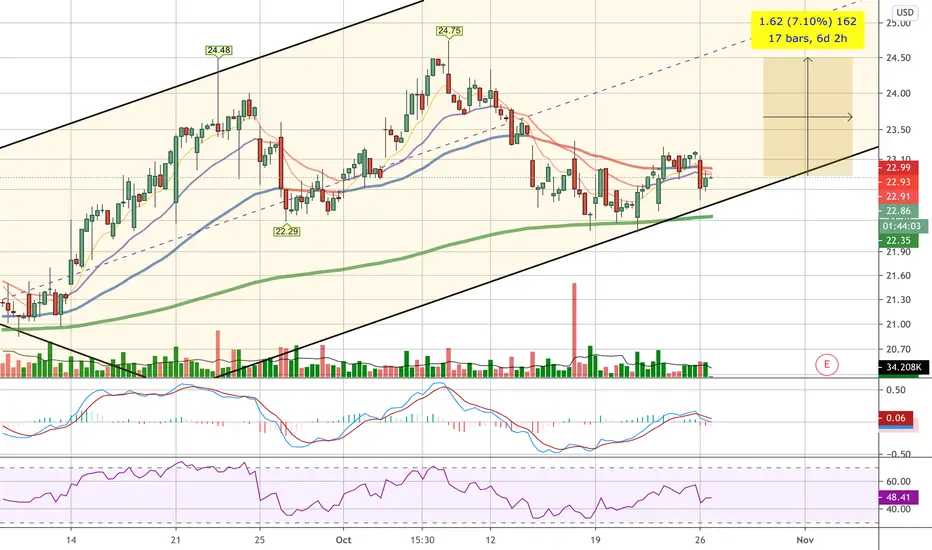This screenshot has width=932, height=550.
Task: Click the USD currency label
Action: (905, 12)
